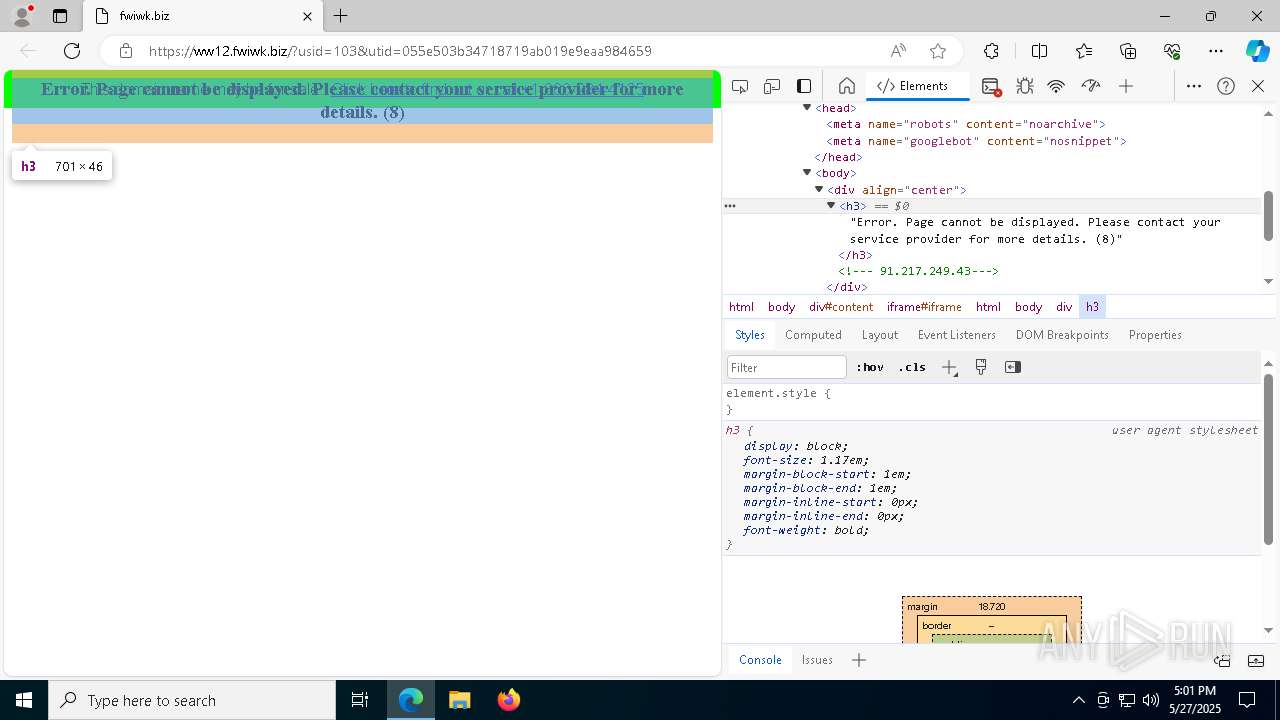Open the Issues drawer tab
This screenshot has height=720, width=1280.
pos(817,660)
